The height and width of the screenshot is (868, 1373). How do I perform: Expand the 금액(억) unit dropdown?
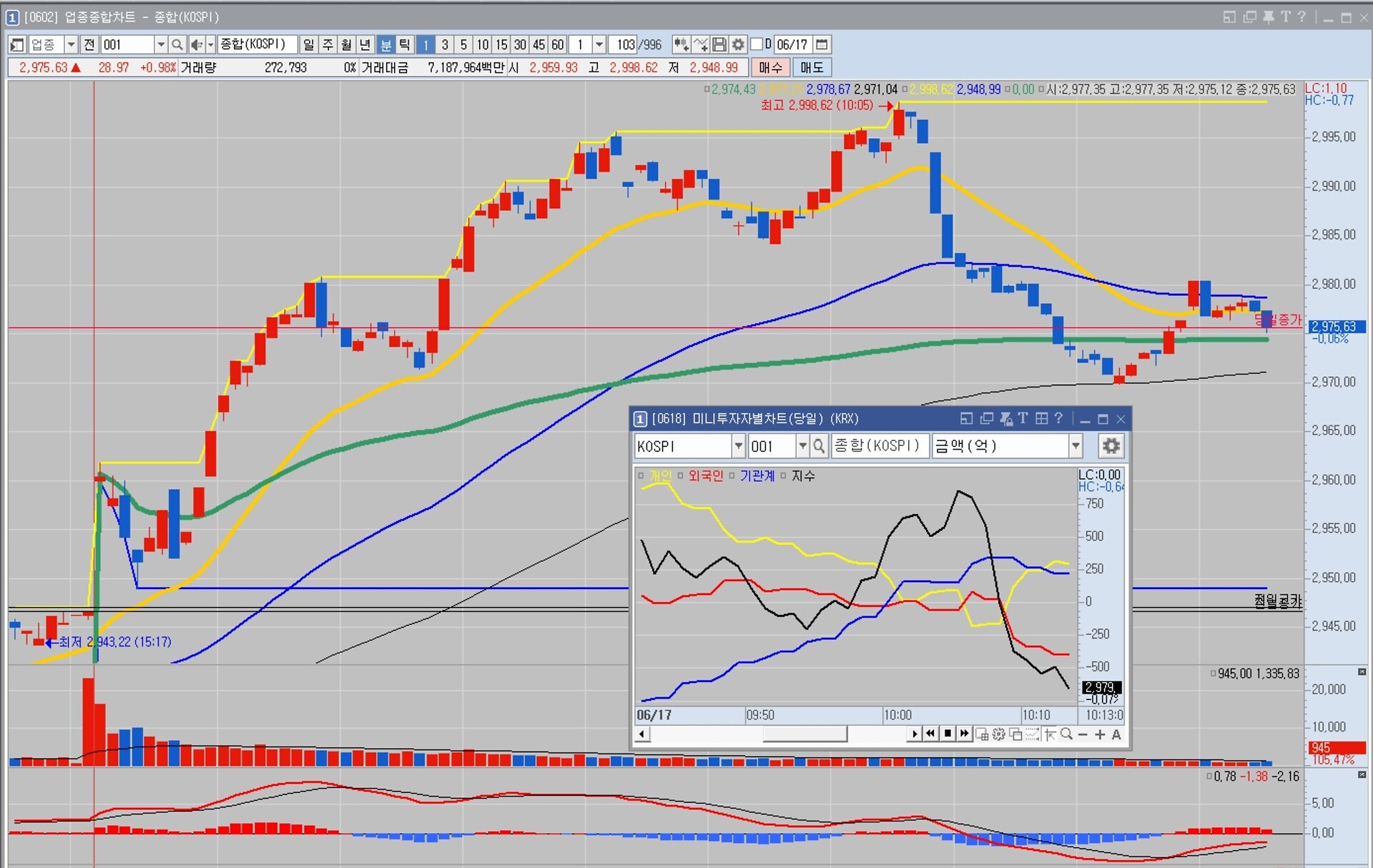1075,446
